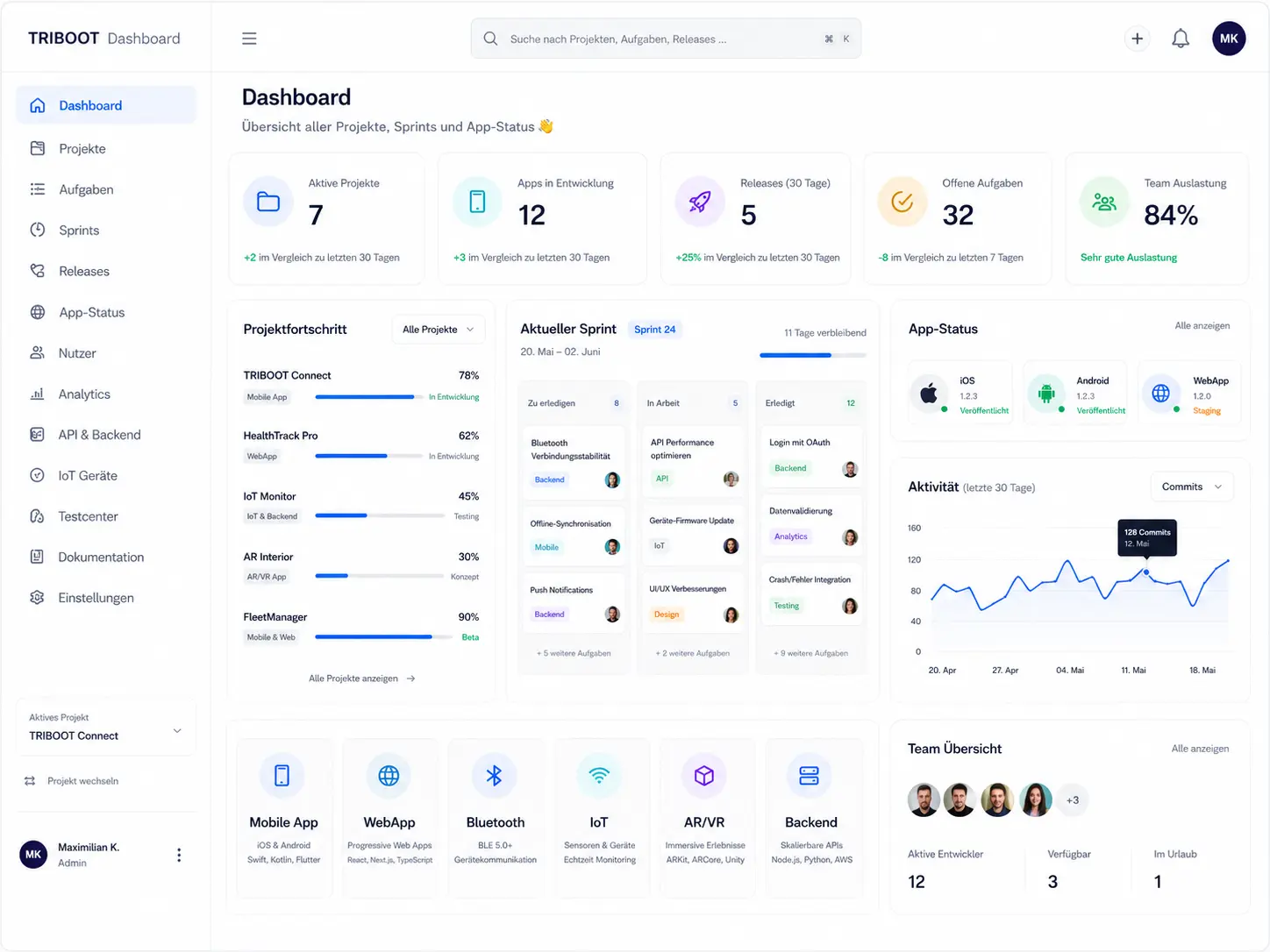Focus the project search field
The width and height of the screenshot is (1270, 952).
(x=666, y=39)
